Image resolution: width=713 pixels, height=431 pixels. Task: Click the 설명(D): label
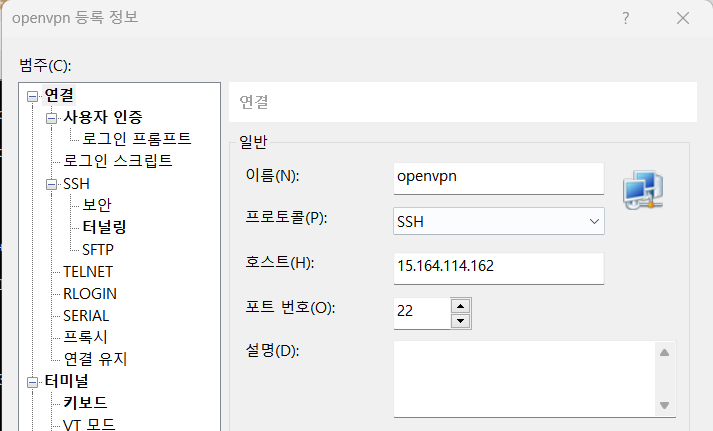272,350
